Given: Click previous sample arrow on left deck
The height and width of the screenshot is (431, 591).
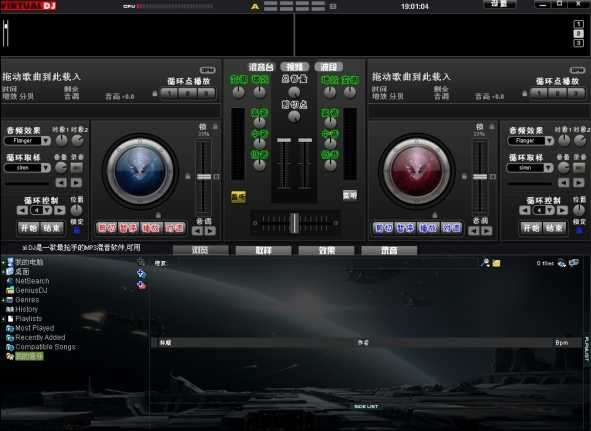Looking at the screenshot, I should [61, 183].
